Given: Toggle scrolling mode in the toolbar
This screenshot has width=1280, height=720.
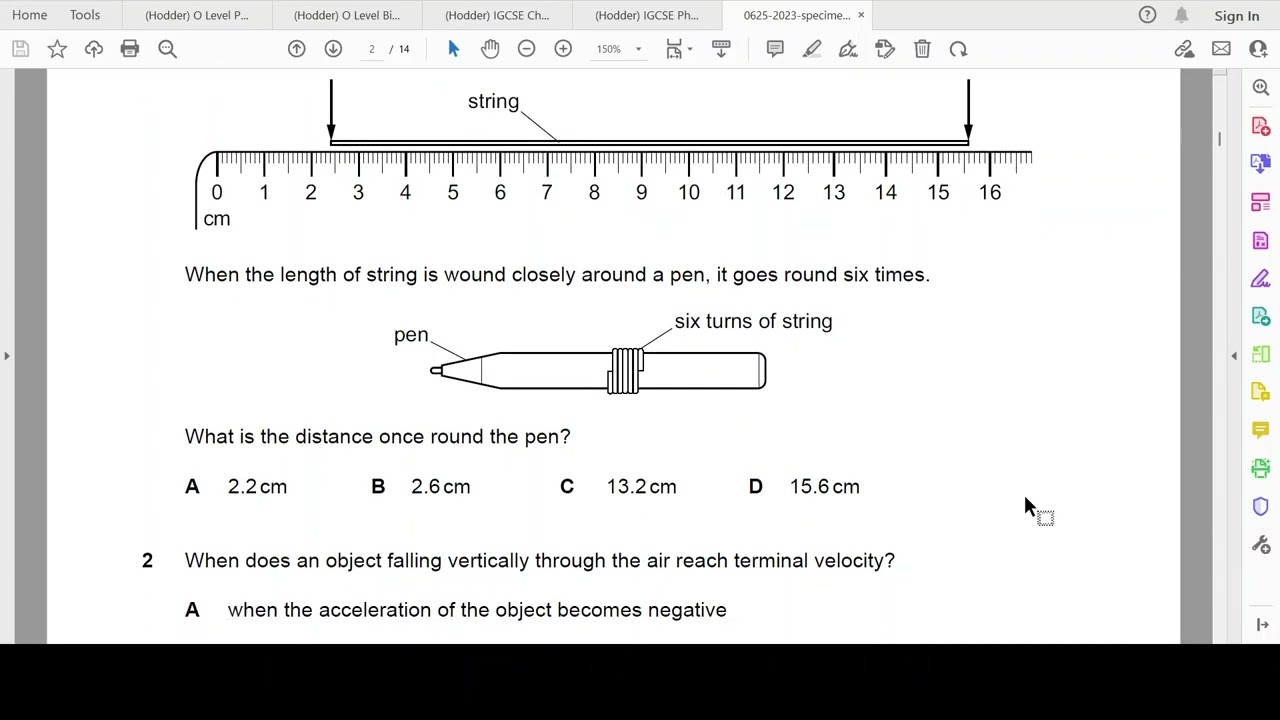Looking at the screenshot, I should pos(721,49).
